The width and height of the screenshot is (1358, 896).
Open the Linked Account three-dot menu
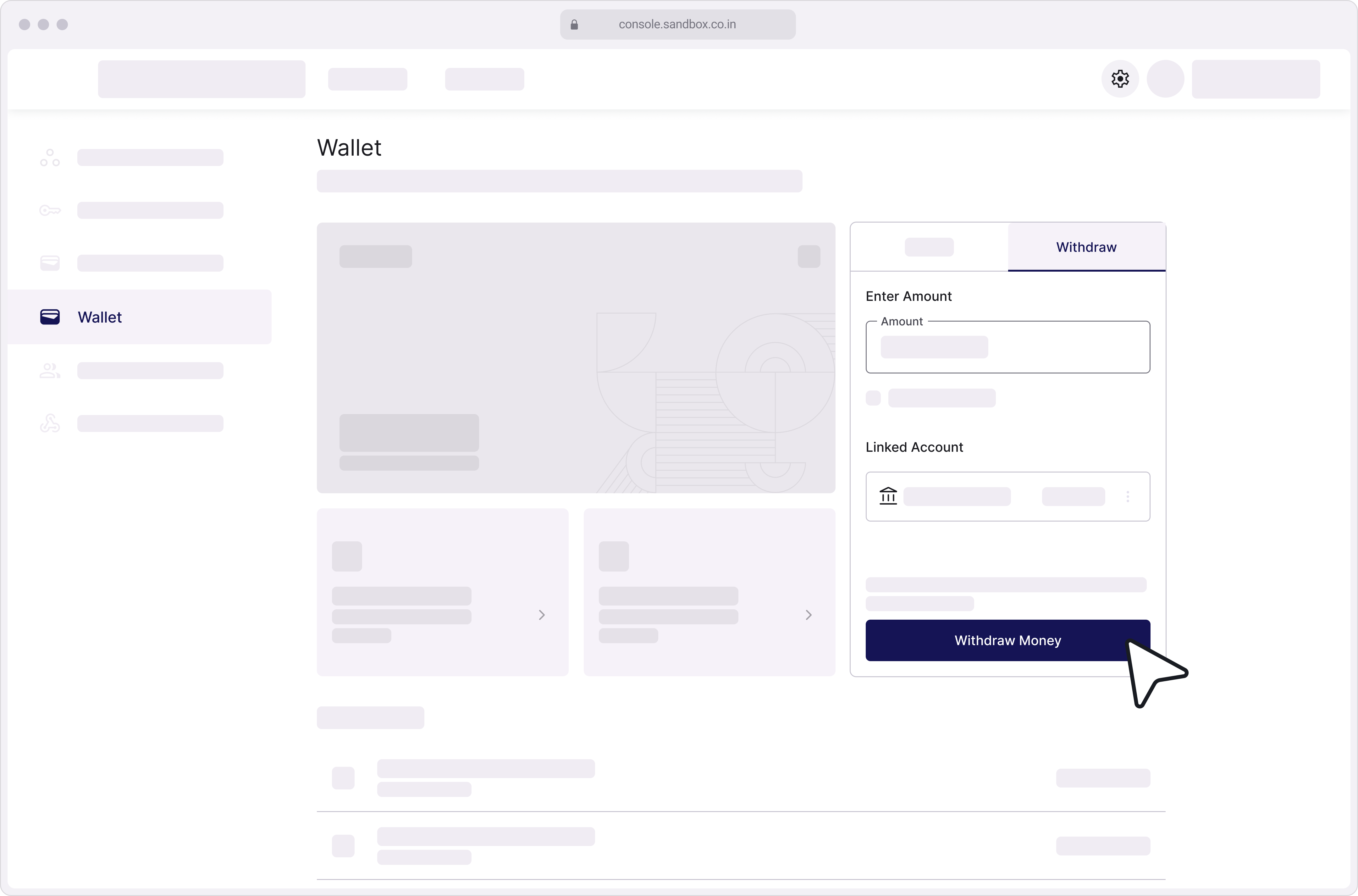tap(1127, 496)
